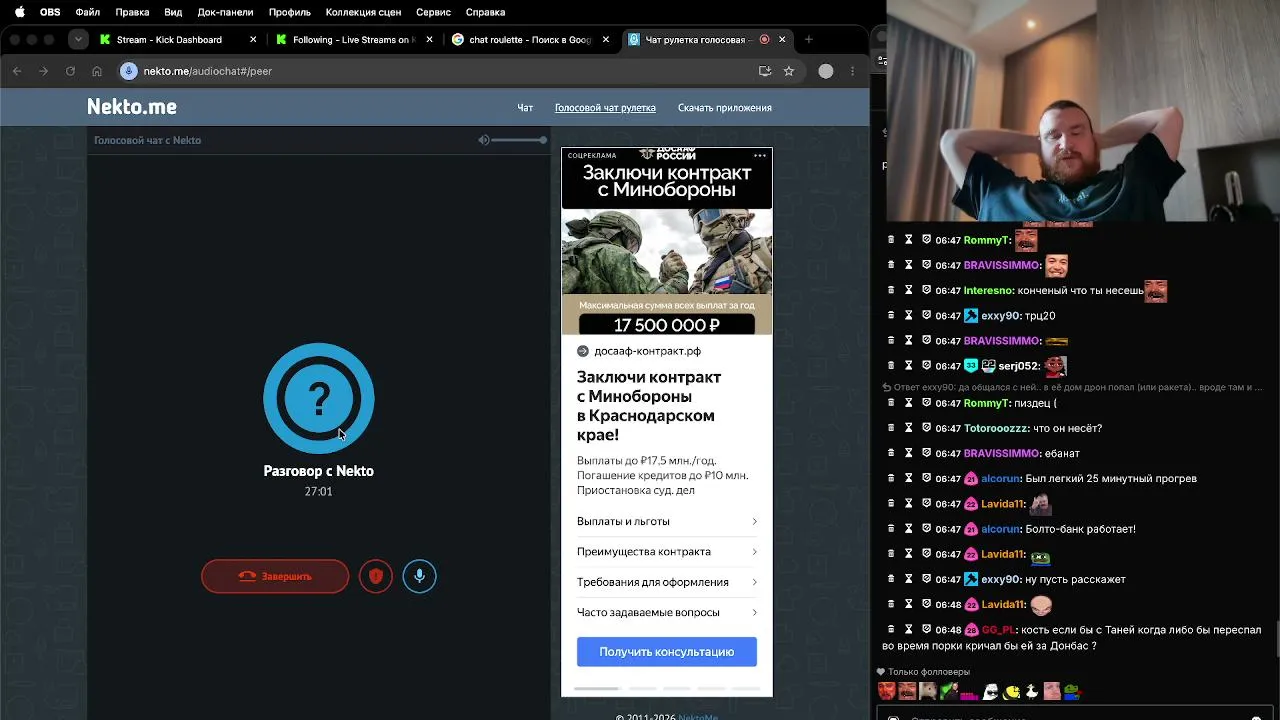Ban GG_PL with the shield icon
The width and height of the screenshot is (1280, 720).
[x=926, y=629]
